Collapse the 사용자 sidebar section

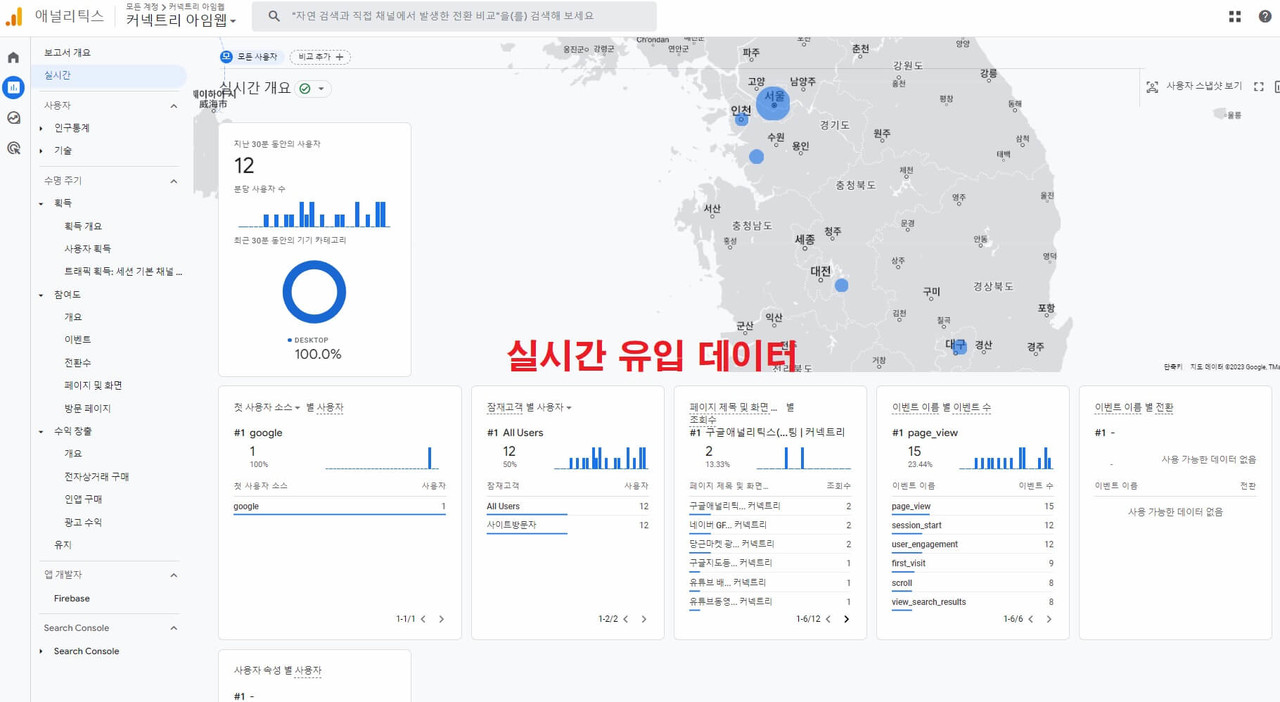173,106
